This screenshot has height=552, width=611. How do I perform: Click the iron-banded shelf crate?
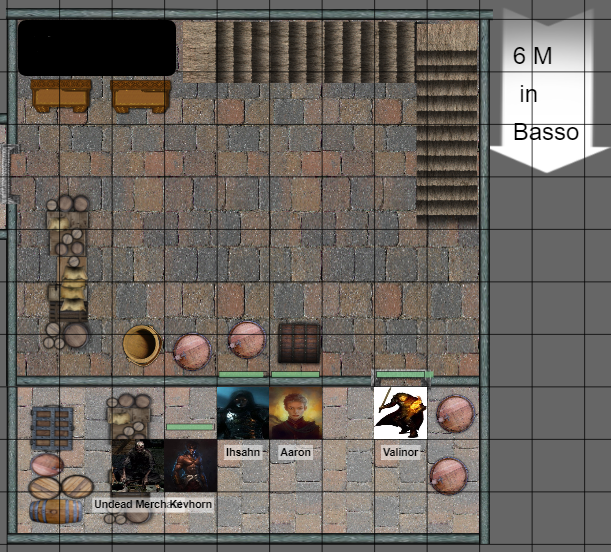(x=53, y=429)
